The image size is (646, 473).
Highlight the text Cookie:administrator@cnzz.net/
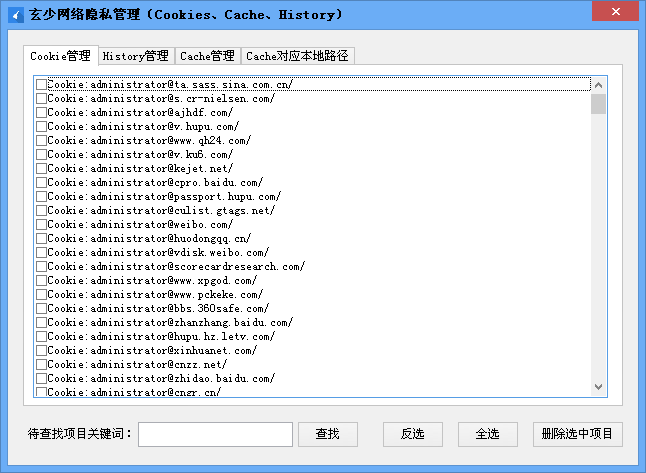pos(137,365)
